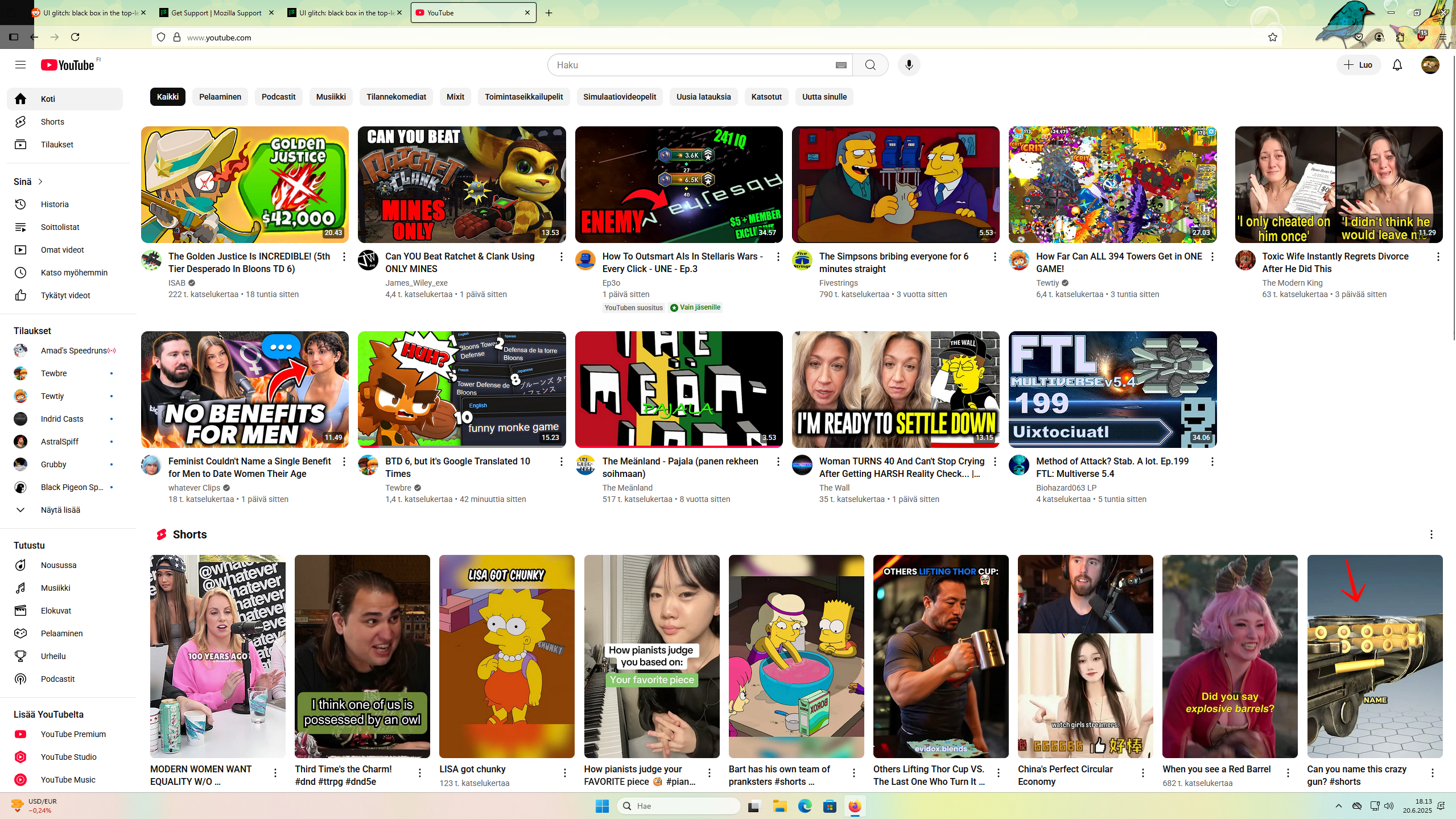Image resolution: width=1456 pixels, height=819 pixels.
Task: Open the YouTube hamburger guide menu
Action: tap(20, 65)
